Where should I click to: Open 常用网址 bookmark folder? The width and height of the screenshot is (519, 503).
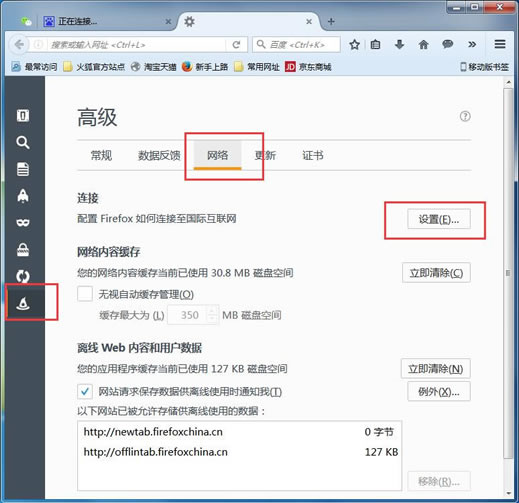[x=257, y=67]
